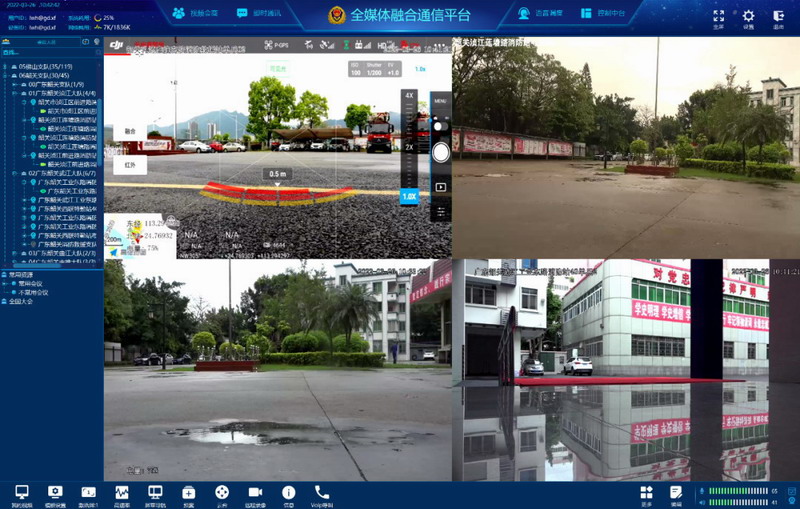
Task: Open the camera adjustment sliders icon
Action: [440, 212]
